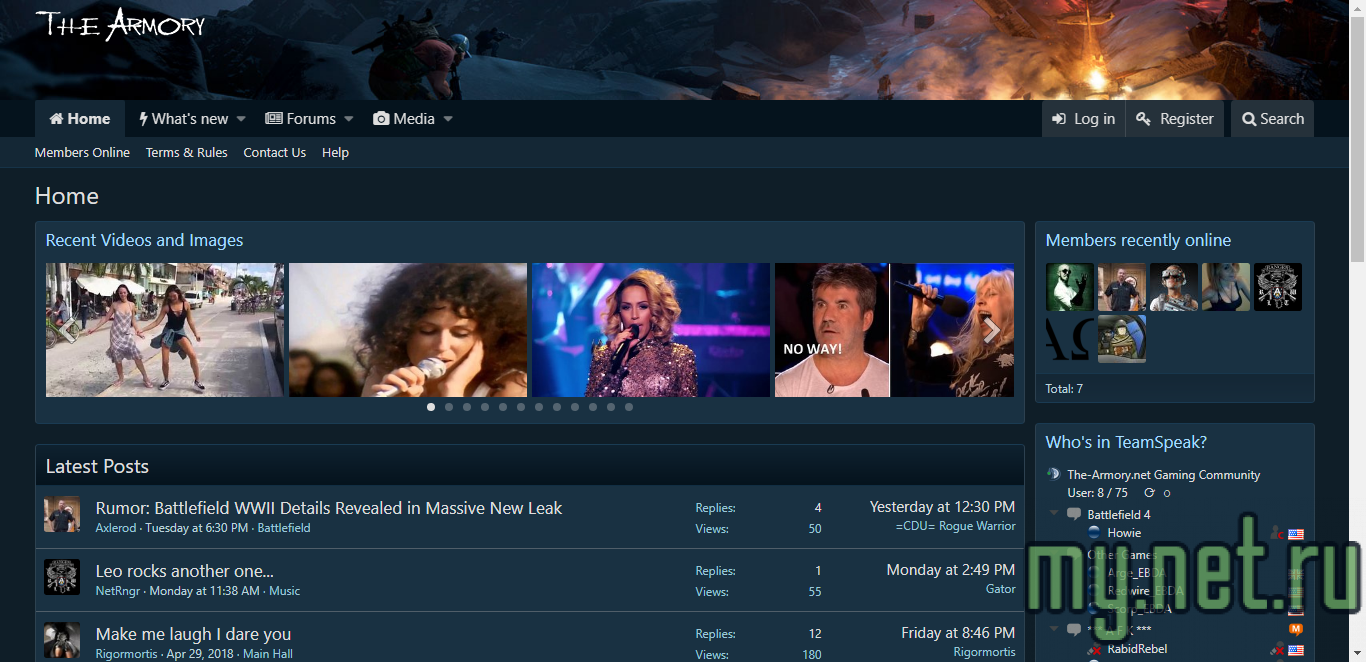Screen dimensions: 1366x662
Task: Open Members Online in the sub-navigation
Action: [x=82, y=153]
